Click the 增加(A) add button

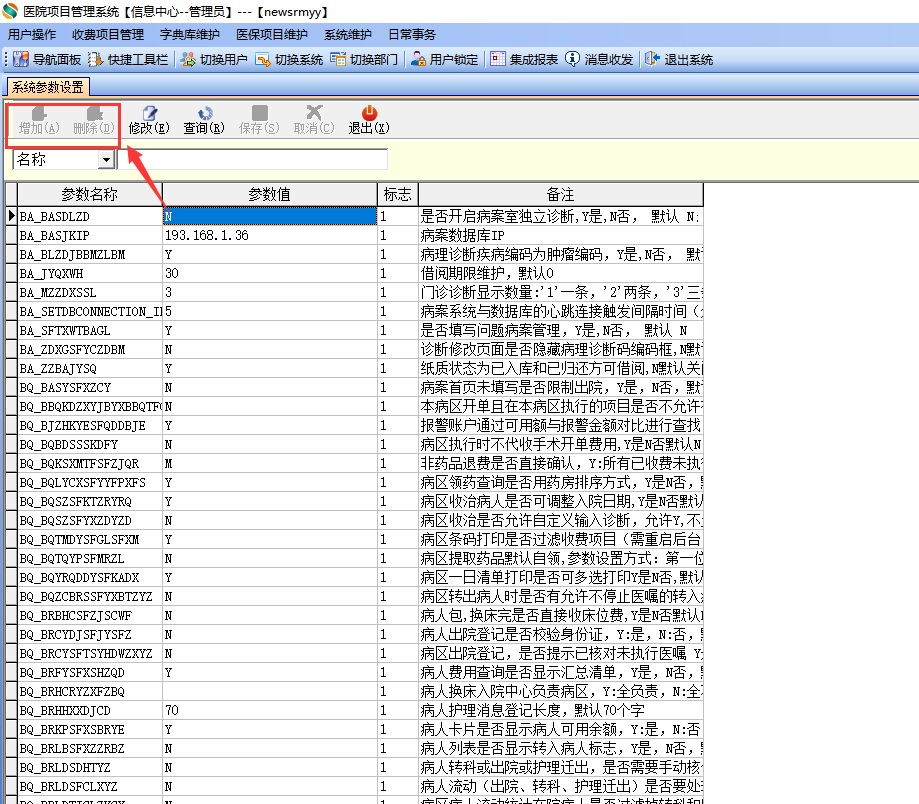(x=39, y=120)
